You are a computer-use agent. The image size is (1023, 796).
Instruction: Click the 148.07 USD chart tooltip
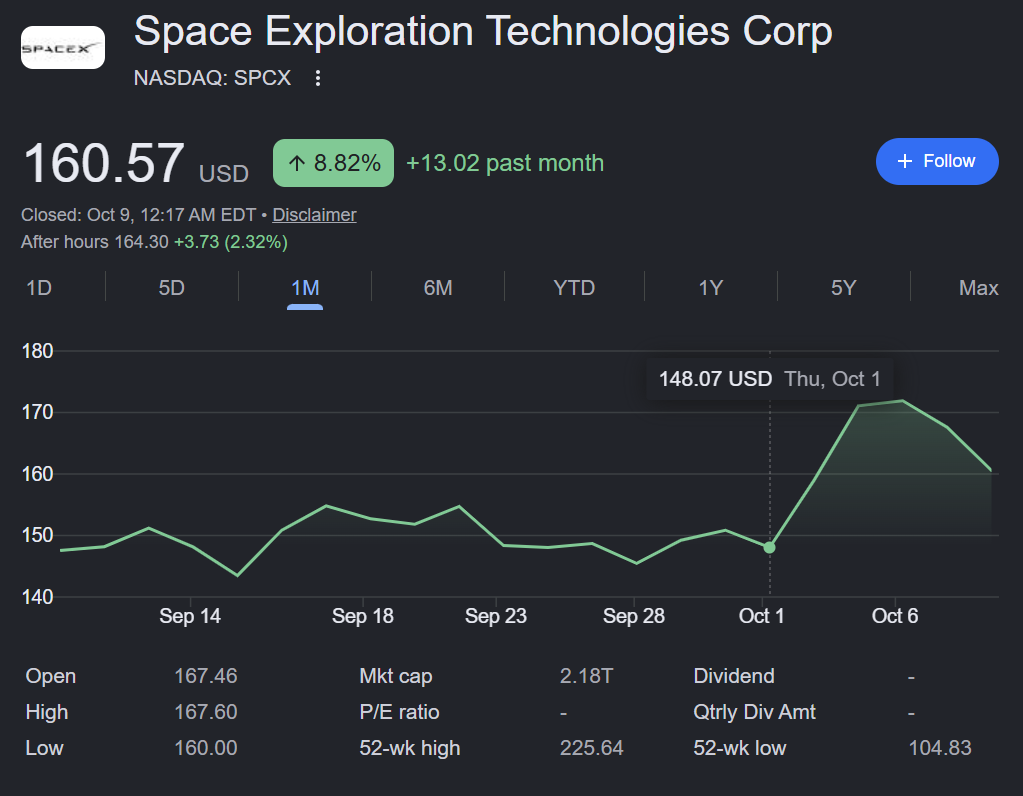tap(769, 378)
